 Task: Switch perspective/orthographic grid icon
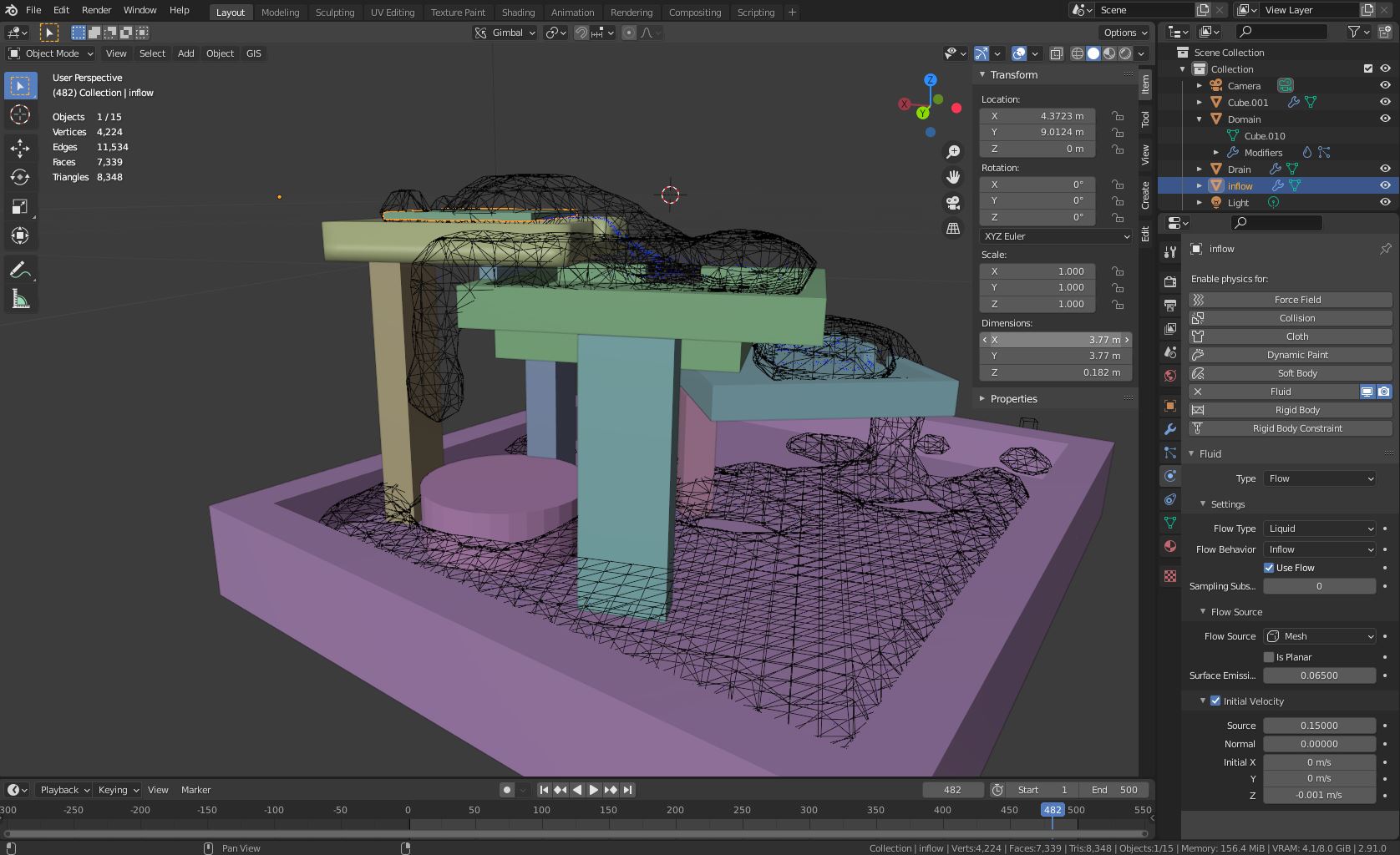(x=953, y=228)
